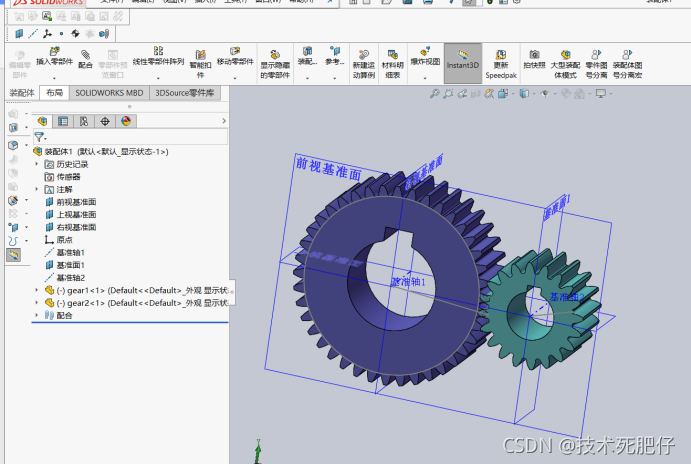This screenshot has height=464, width=691.
Task: Open the DimXpertManager crosshair tab
Action: tap(105, 121)
